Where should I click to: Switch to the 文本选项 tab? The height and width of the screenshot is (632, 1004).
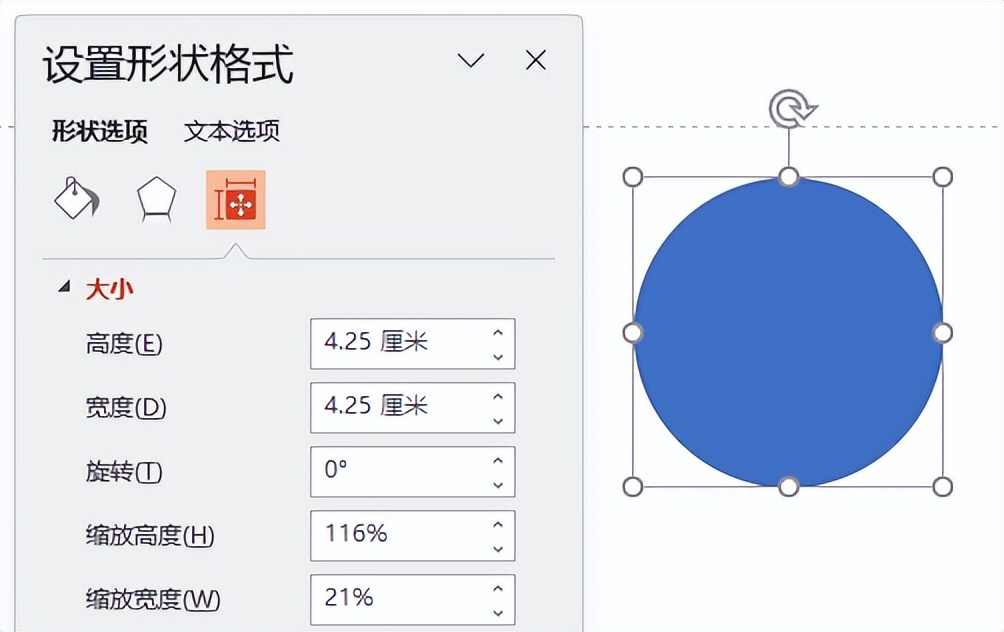pyautogui.click(x=232, y=131)
